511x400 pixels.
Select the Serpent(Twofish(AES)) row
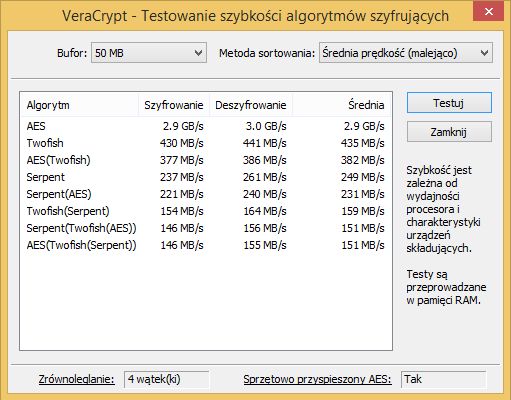click(206, 228)
